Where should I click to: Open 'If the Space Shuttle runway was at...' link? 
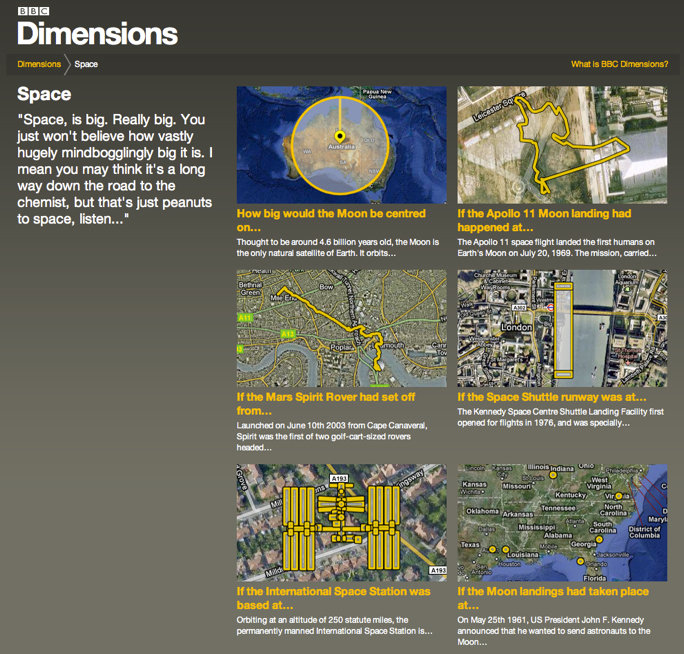[552, 397]
